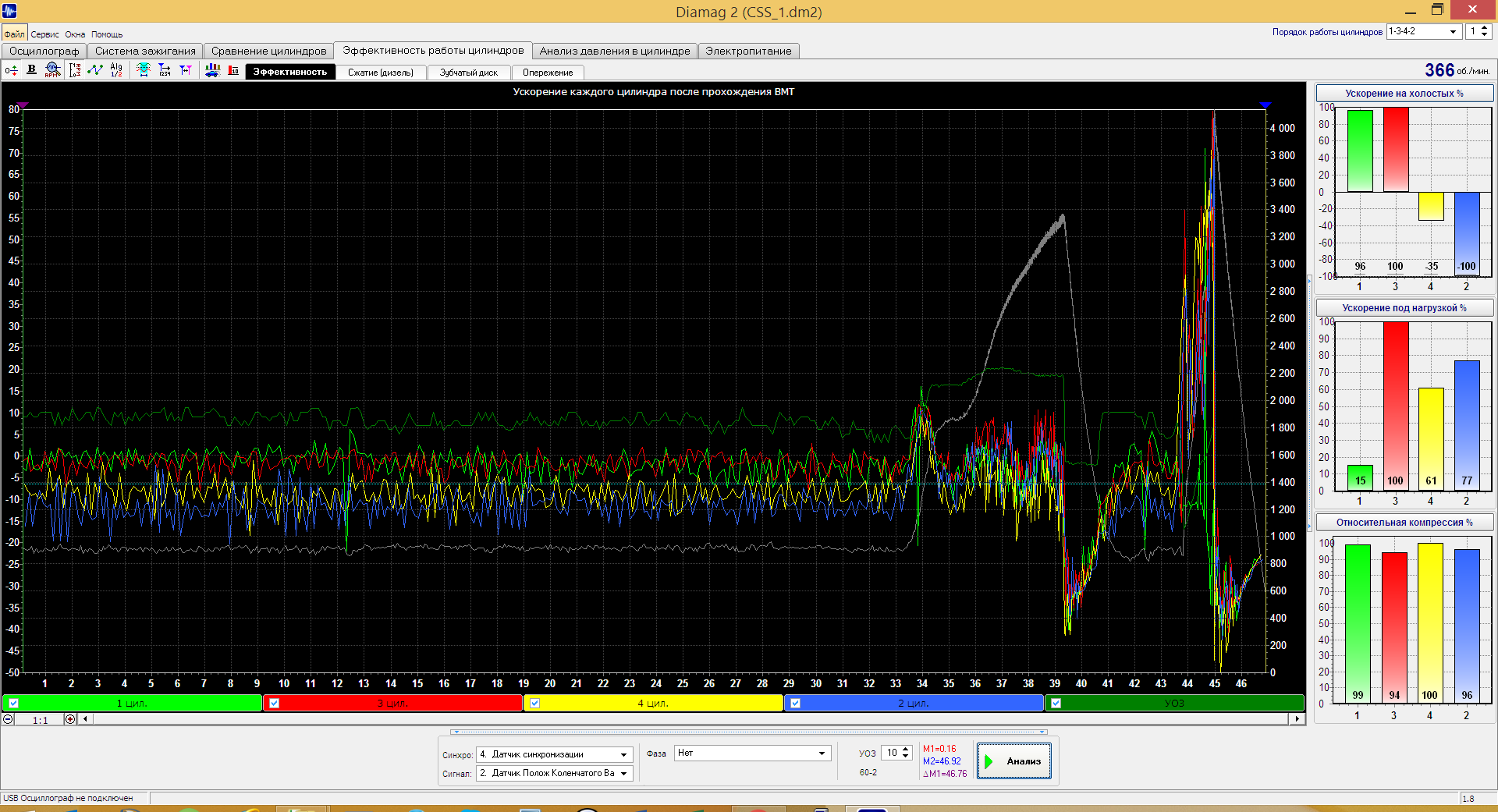Click the M2=46.92 marker value

click(x=942, y=761)
